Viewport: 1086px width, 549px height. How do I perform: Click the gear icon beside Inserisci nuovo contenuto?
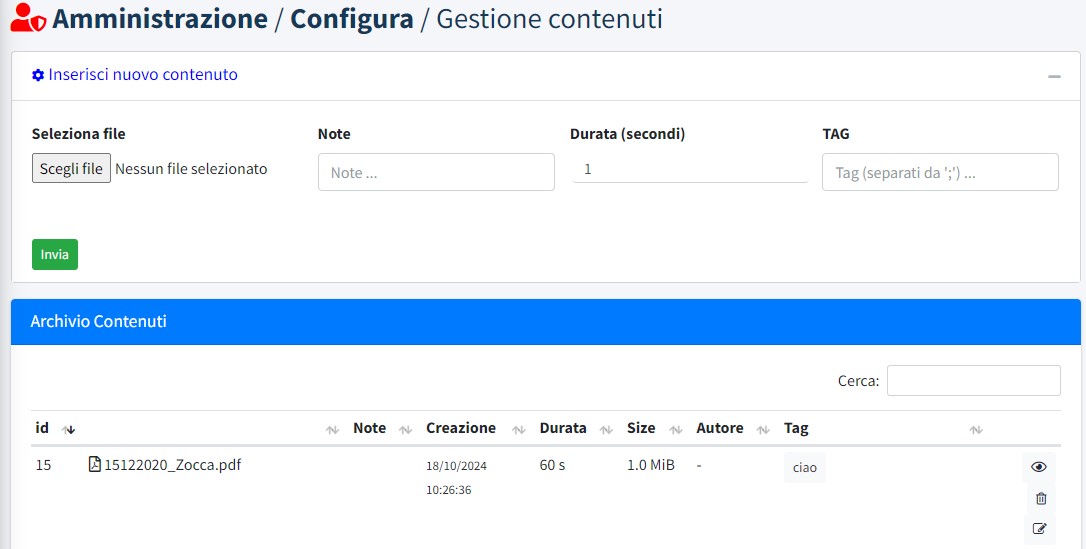[x=38, y=75]
